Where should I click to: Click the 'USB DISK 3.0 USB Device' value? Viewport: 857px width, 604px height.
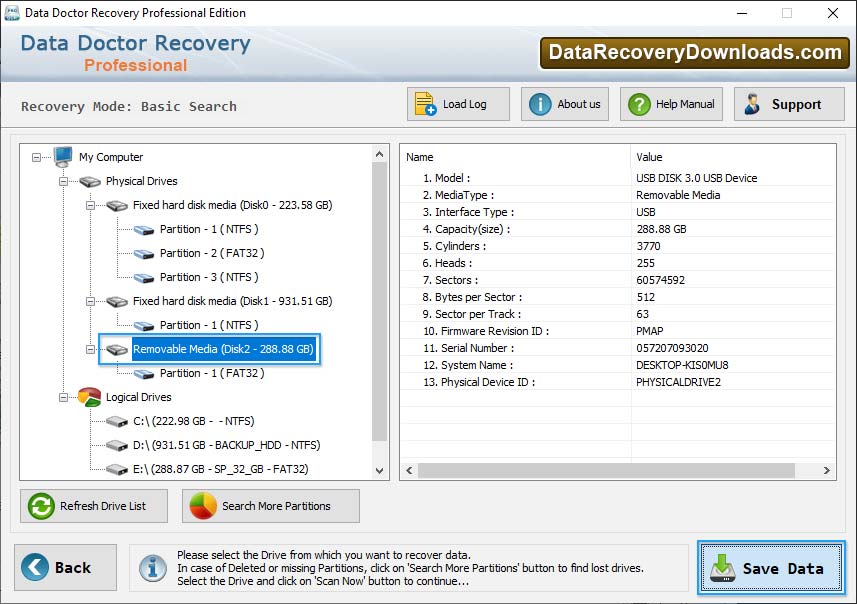pos(696,178)
